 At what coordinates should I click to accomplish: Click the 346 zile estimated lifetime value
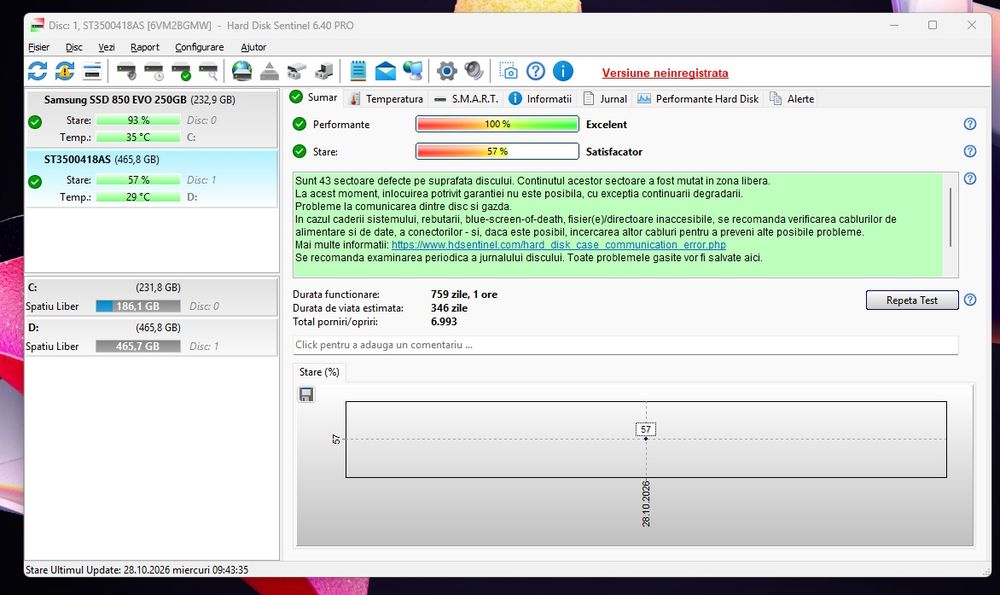click(449, 308)
